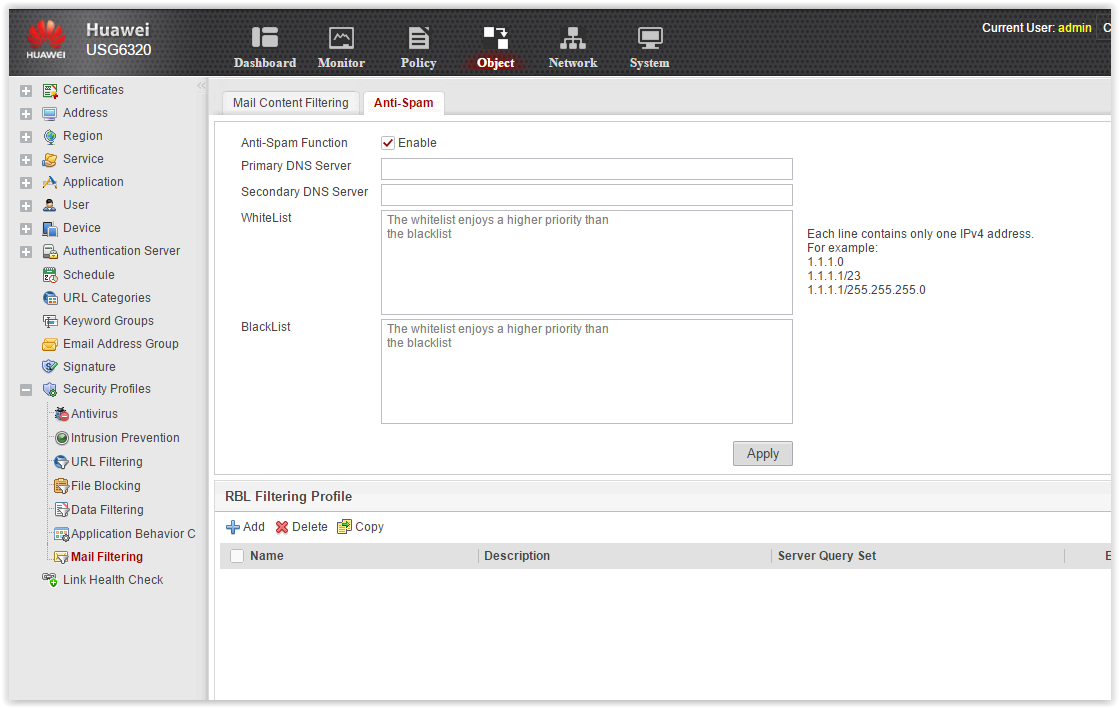Click the User icon in sidebar
Image resolution: width=1119 pixels, height=708 pixels.
(50, 205)
